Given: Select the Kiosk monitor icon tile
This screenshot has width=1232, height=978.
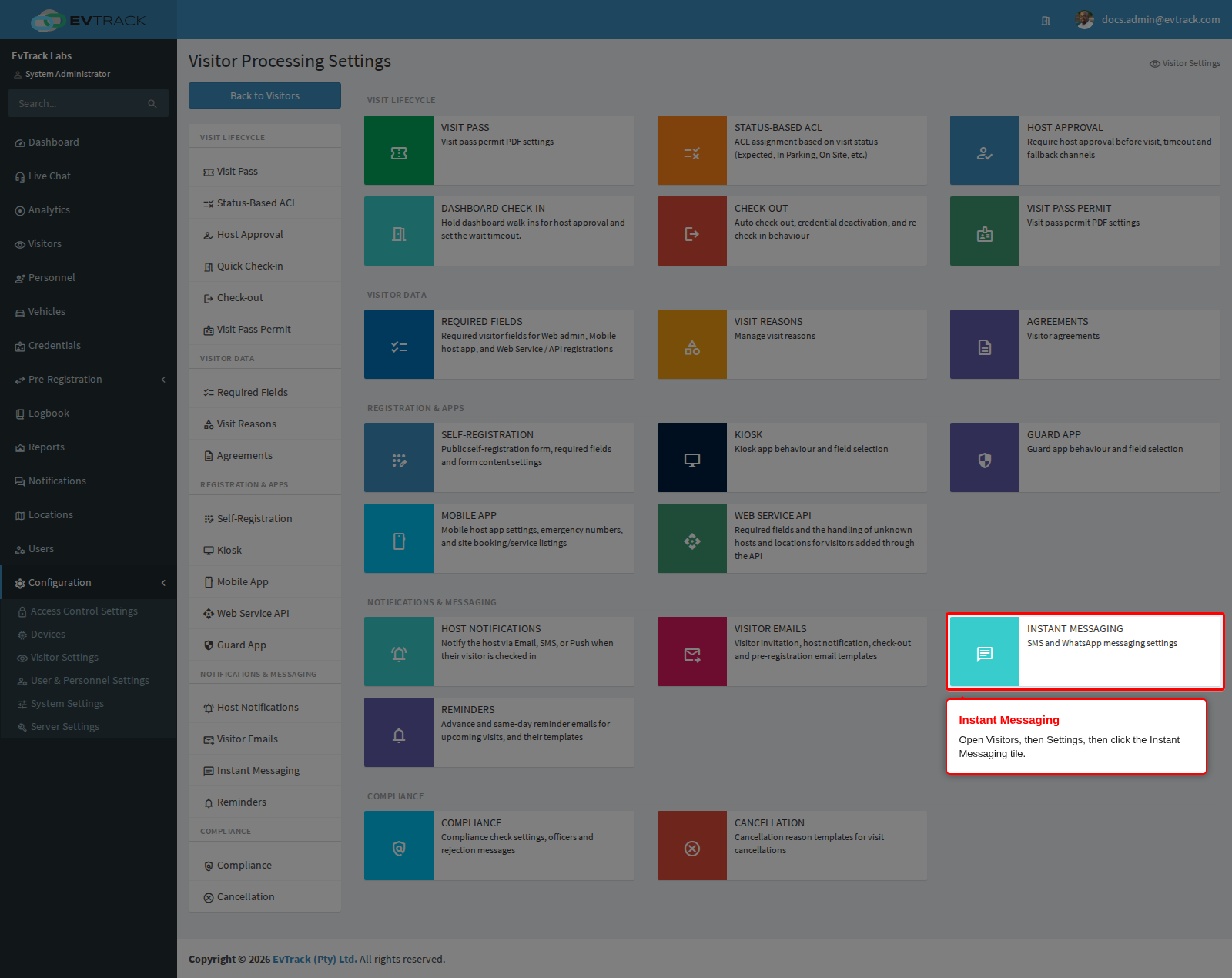Looking at the screenshot, I should (692, 457).
